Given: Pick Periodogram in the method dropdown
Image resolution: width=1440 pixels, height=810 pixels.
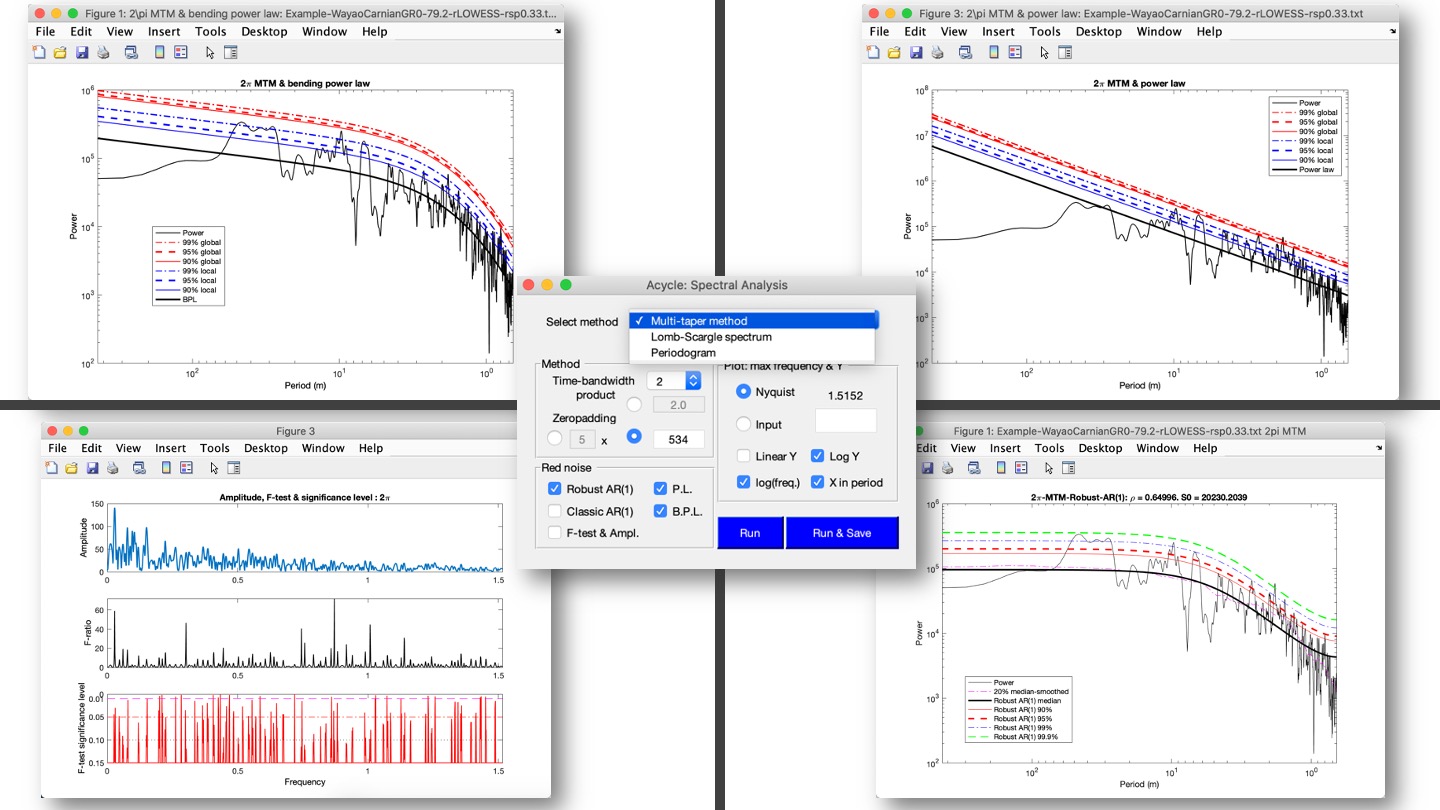Looking at the screenshot, I should (685, 353).
